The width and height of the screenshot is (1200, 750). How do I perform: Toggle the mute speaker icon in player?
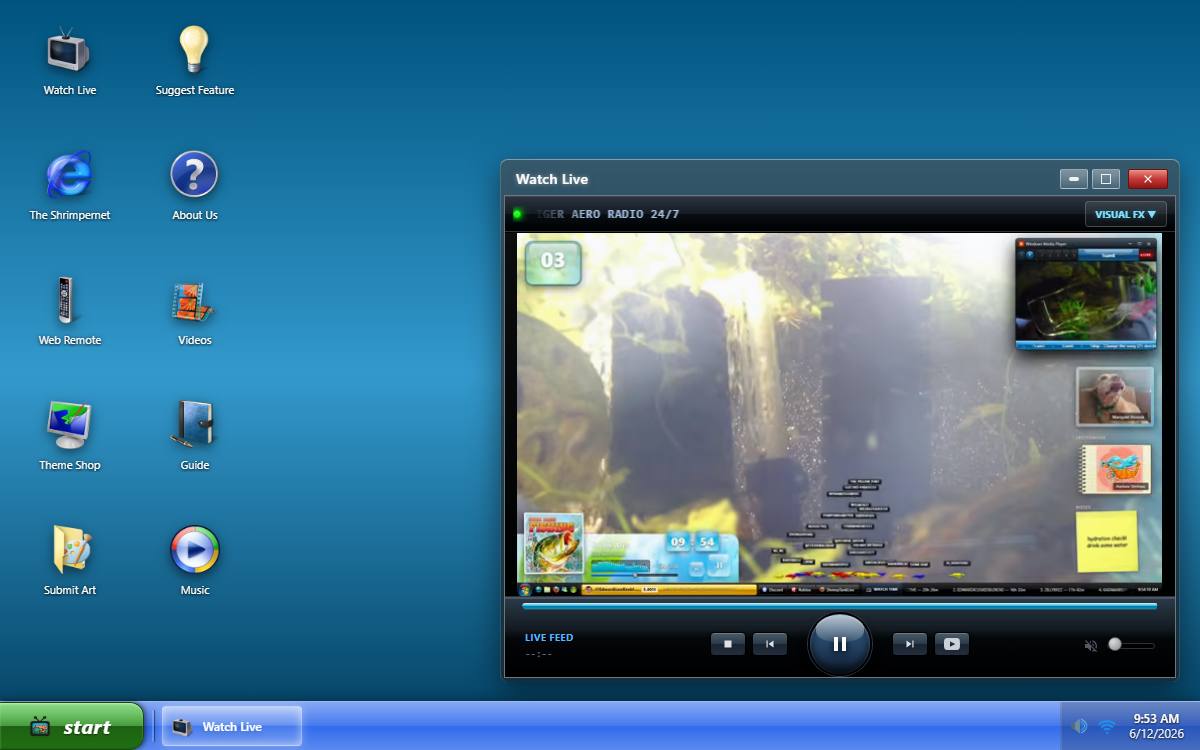(x=1091, y=646)
